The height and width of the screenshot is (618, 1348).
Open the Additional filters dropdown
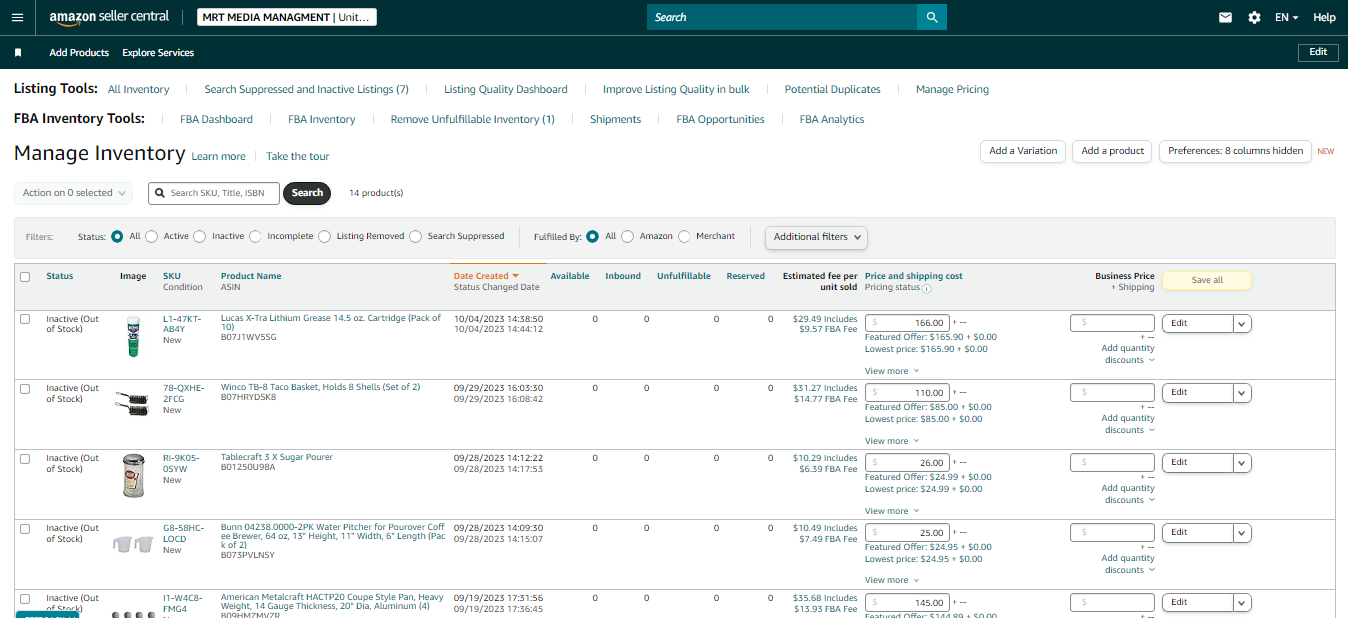click(x=816, y=237)
